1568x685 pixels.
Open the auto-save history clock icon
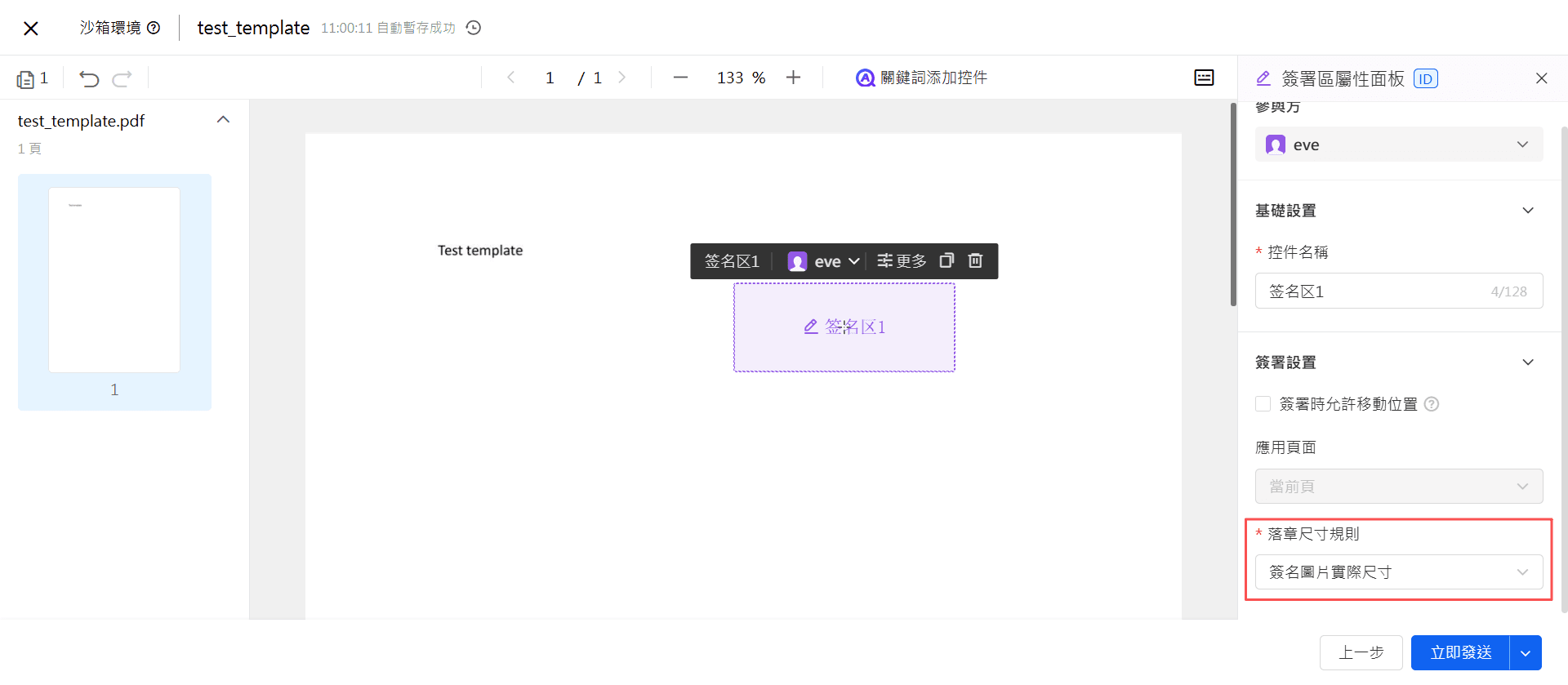[x=474, y=28]
